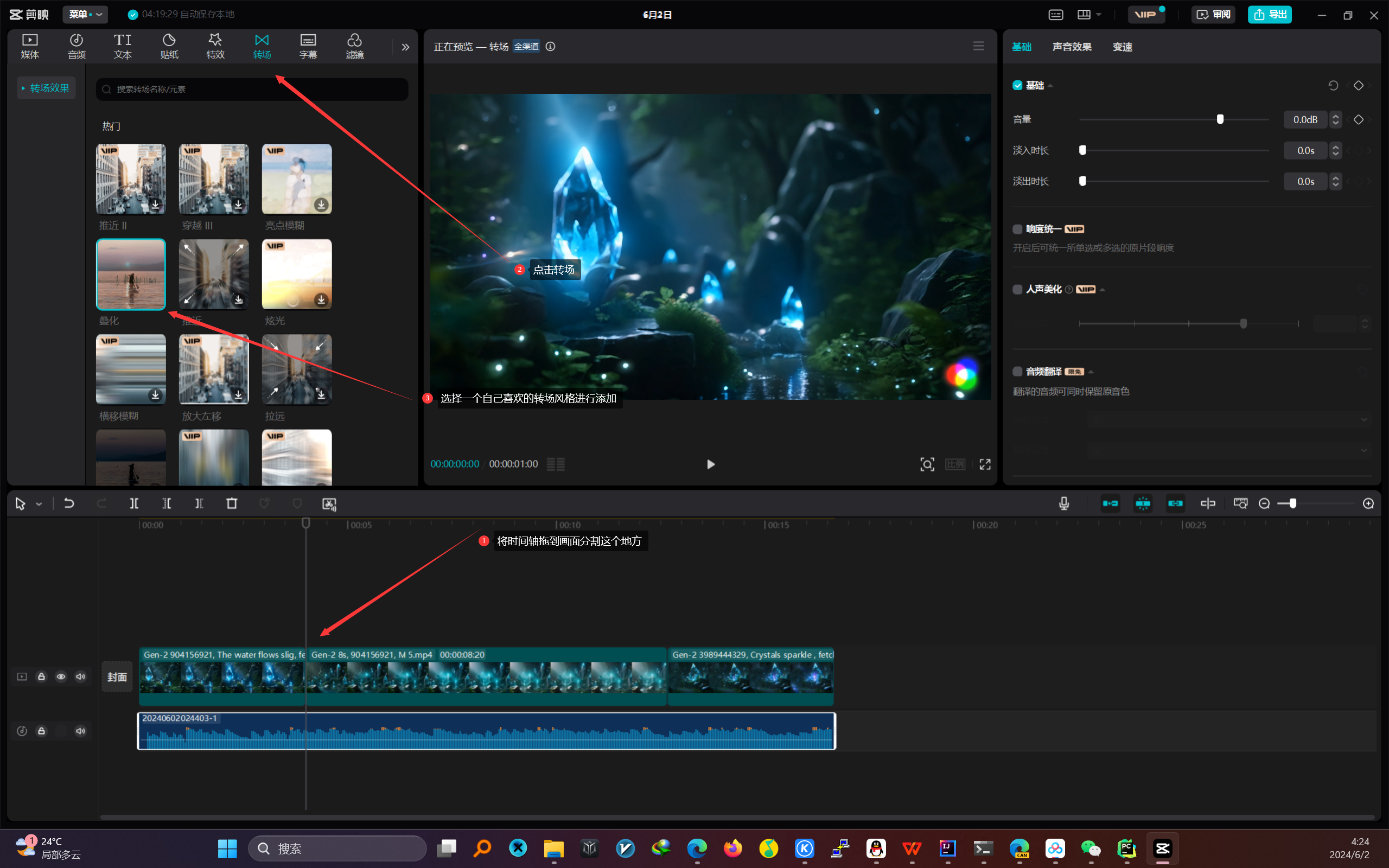Enable the 响度统一 checkbox
Image resolution: width=1389 pixels, height=868 pixels.
tap(1018, 229)
